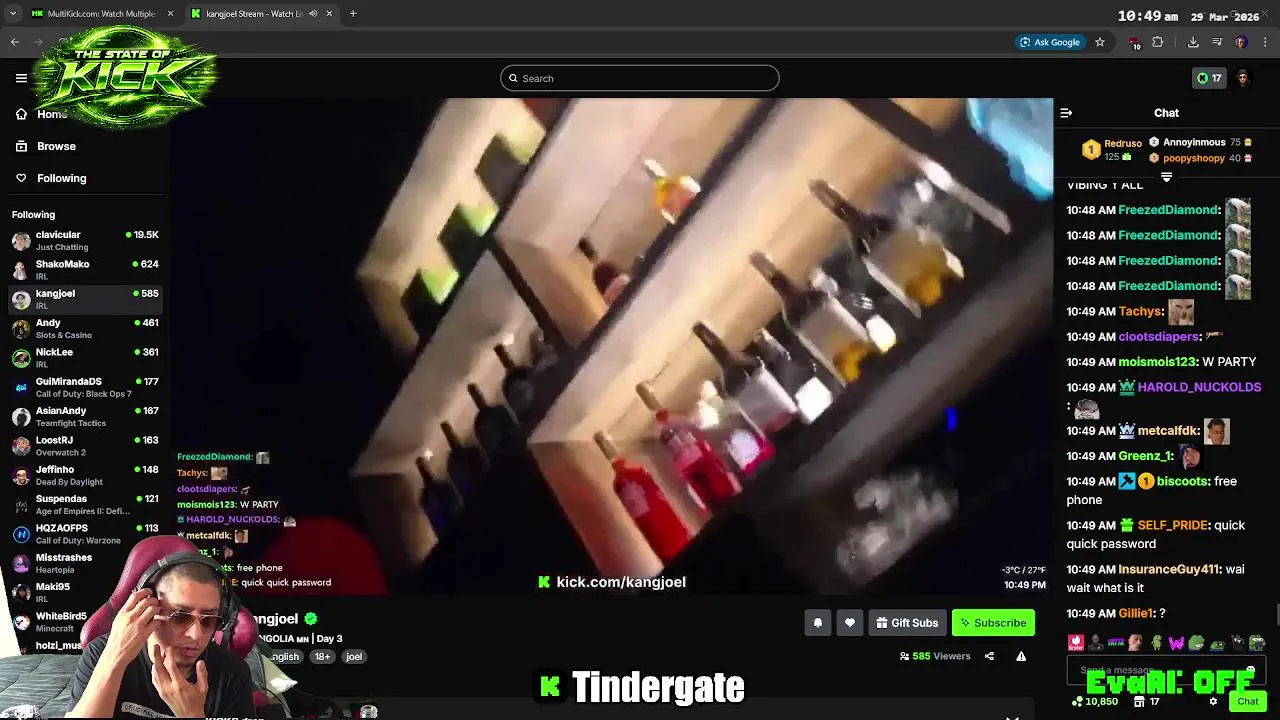Click SELF_PRIDE's username in chat

(x=1173, y=525)
